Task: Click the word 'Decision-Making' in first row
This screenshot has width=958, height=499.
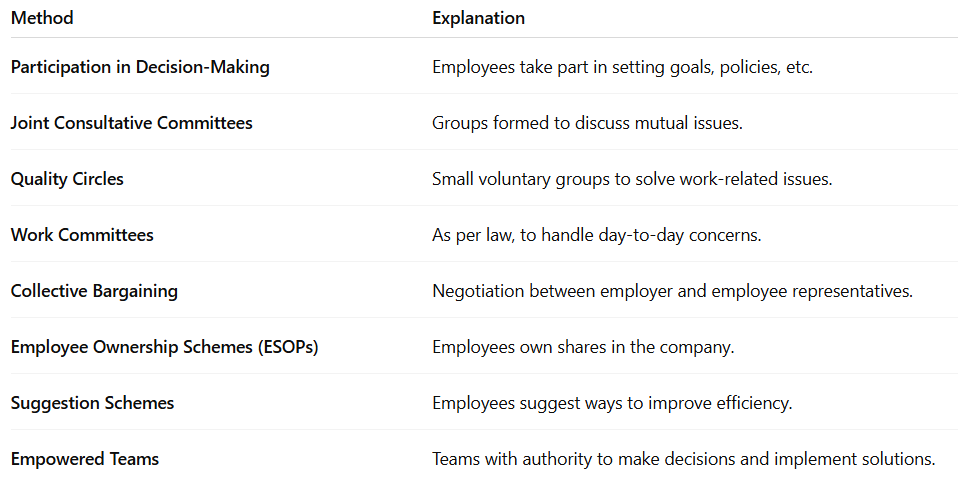Action: [x=203, y=67]
